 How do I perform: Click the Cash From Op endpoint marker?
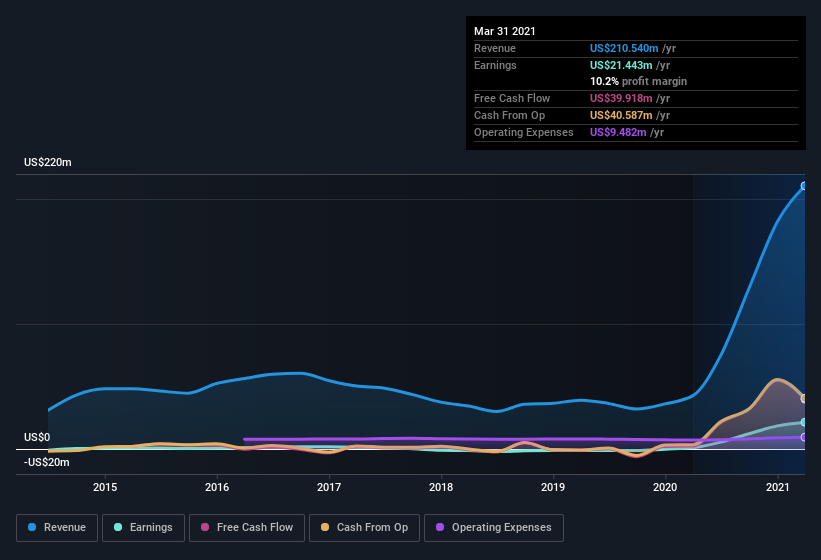pos(804,399)
